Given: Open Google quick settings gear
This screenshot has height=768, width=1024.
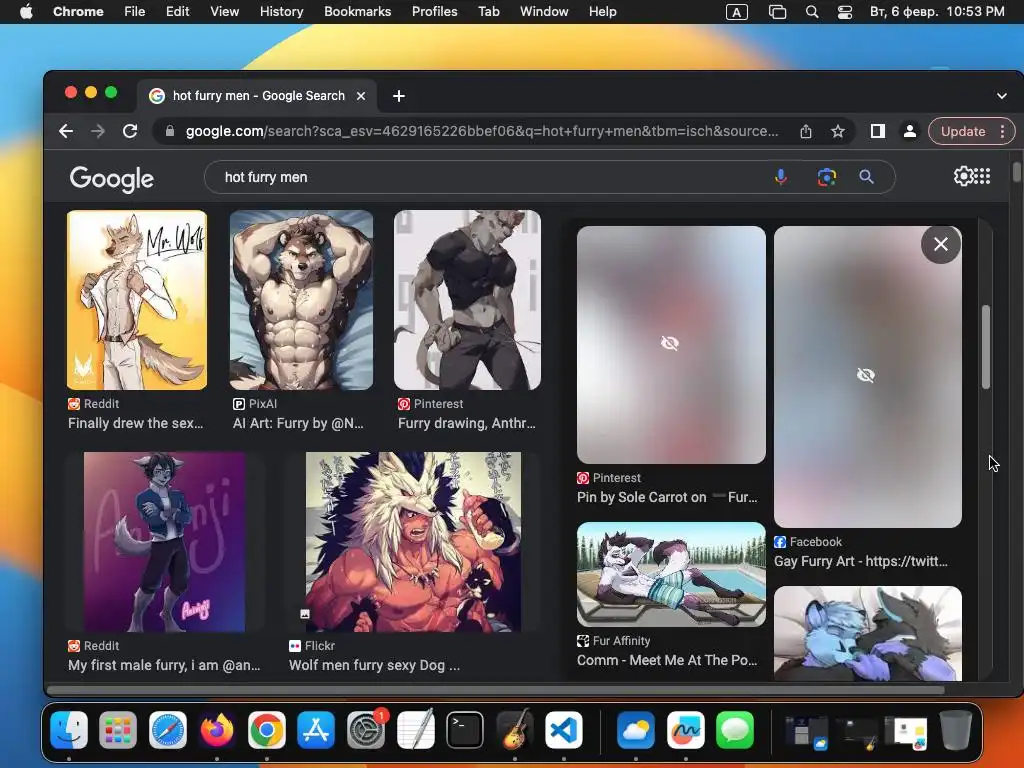Looking at the screenshot, I should pos(963,176).
